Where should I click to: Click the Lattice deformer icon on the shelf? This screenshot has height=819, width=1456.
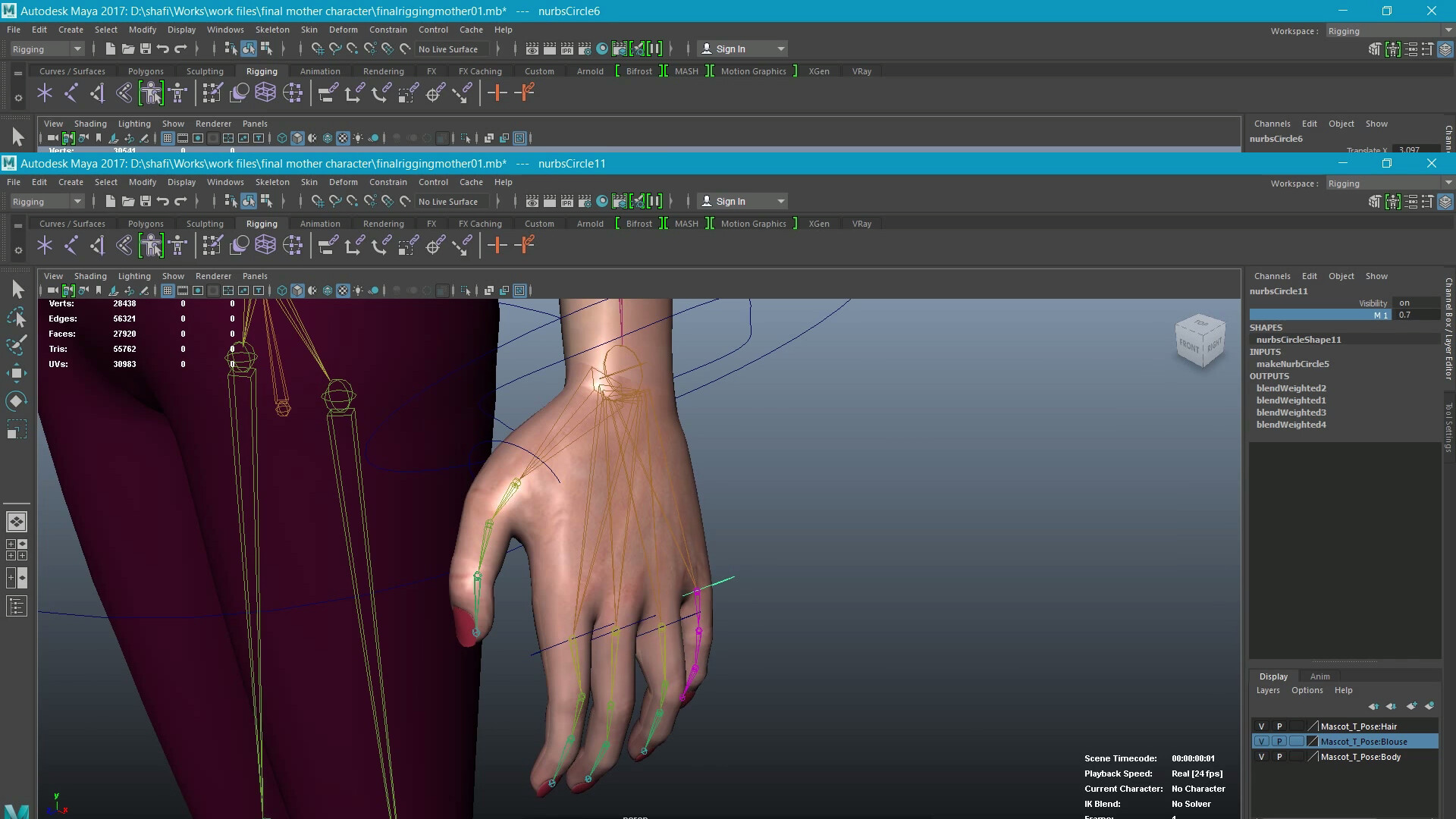pos(265,244)
